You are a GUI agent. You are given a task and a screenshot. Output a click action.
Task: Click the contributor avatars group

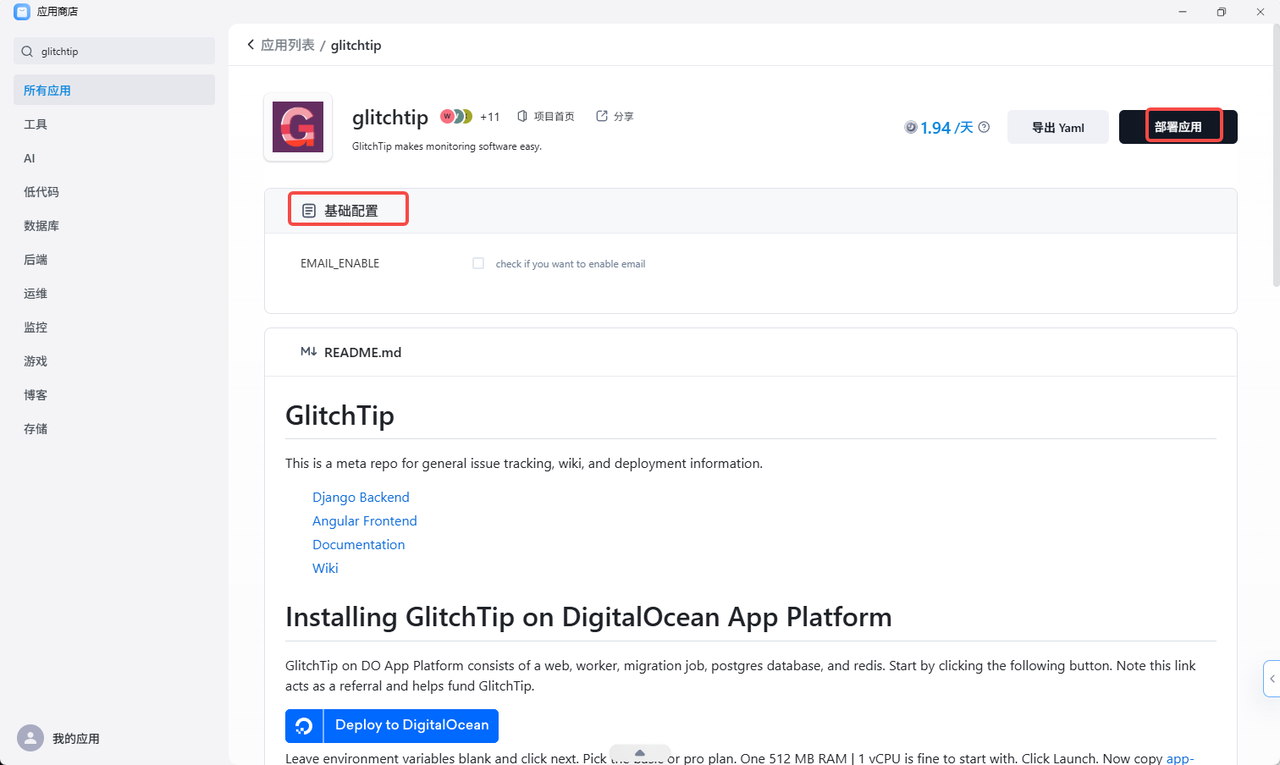456,116
